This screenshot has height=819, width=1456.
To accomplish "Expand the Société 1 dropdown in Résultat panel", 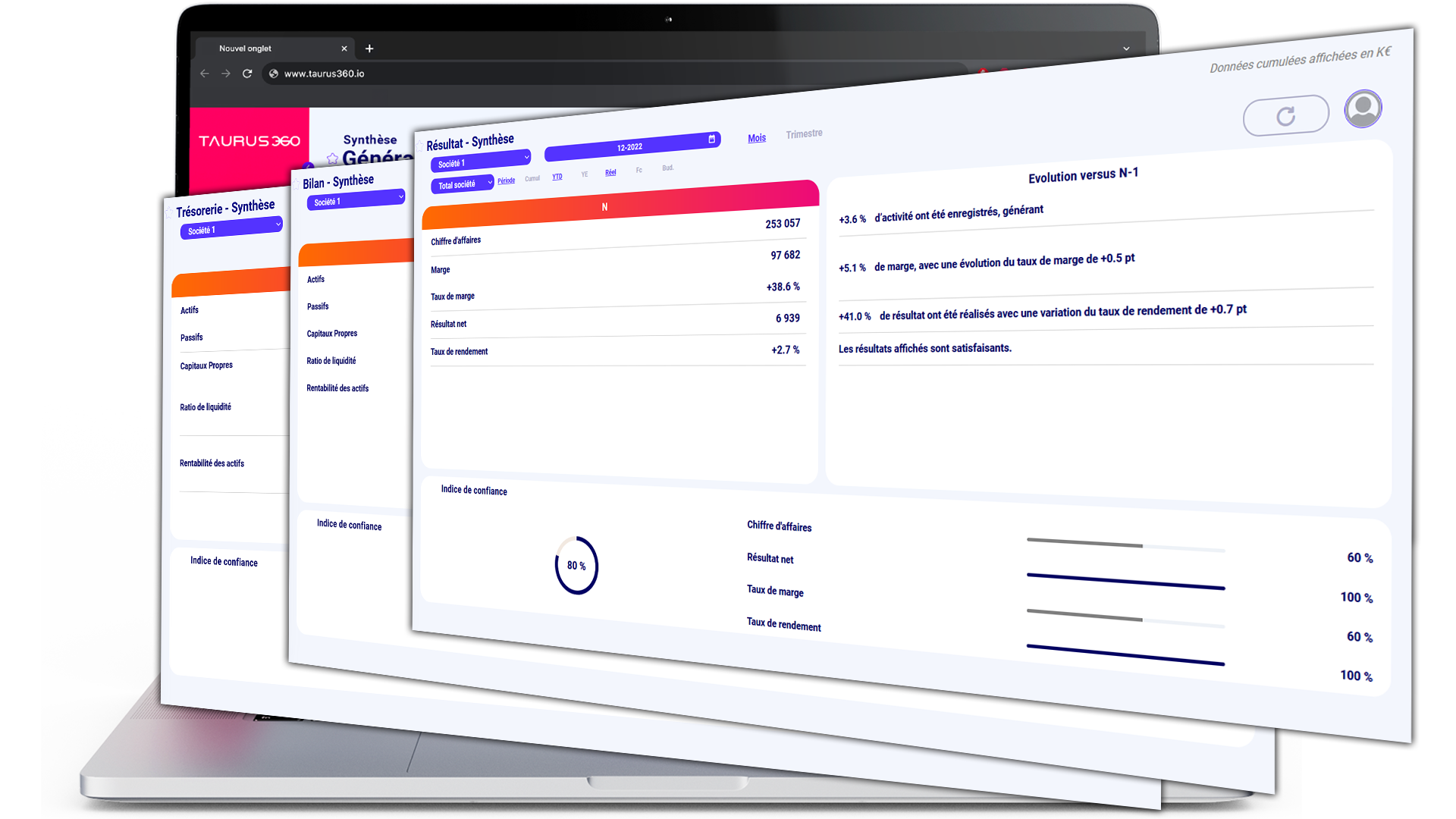I will (481, 161).
